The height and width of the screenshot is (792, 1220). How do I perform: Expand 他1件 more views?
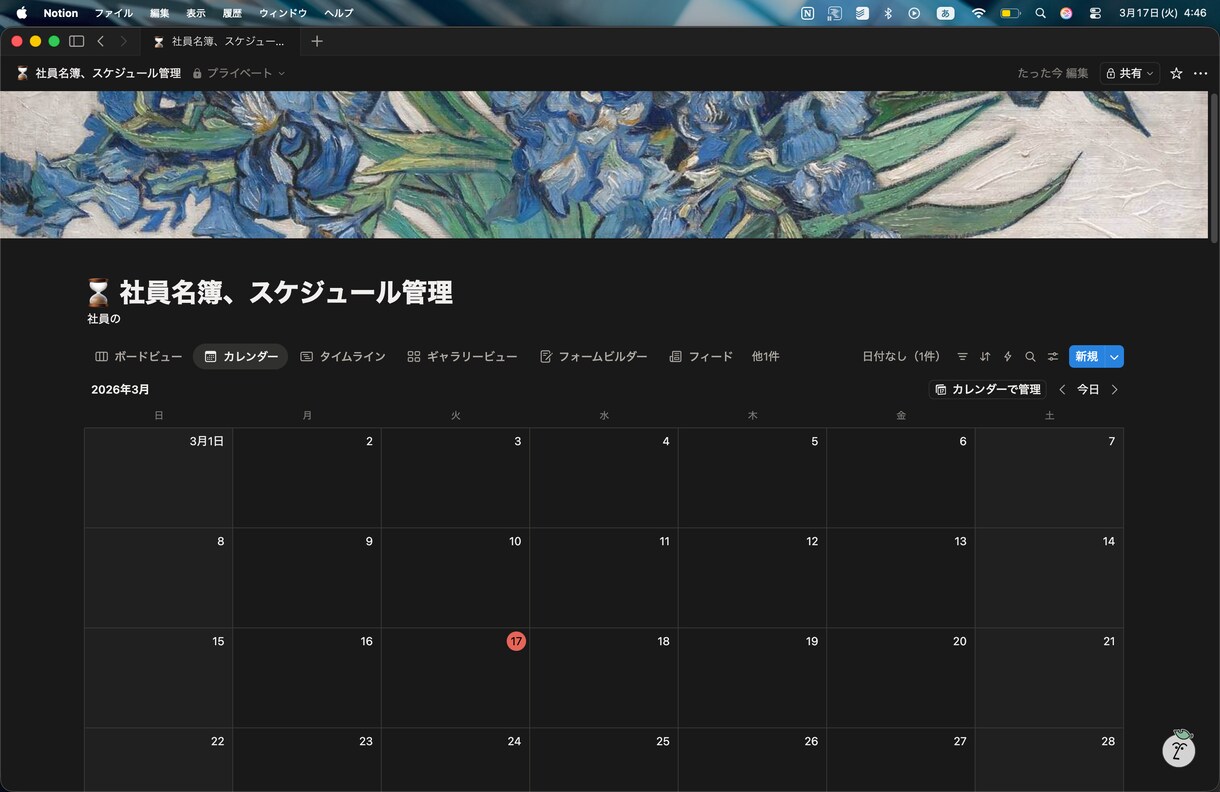coord(765,356)
